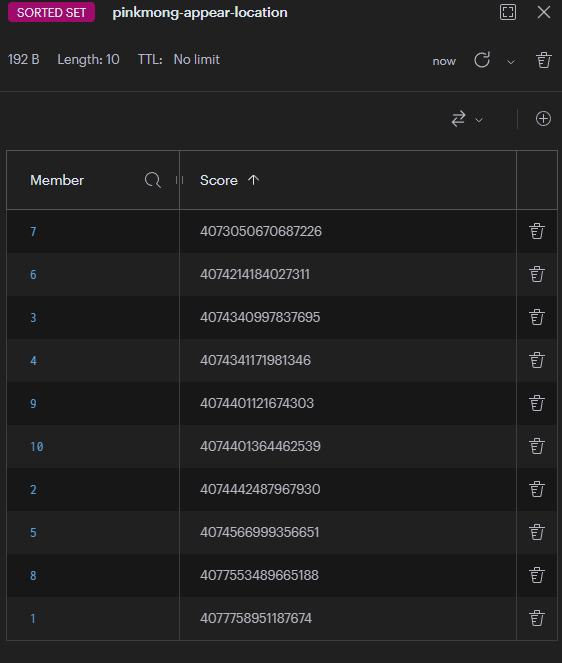Remove member 2 with trash icon
Viewport: 562px width, 663px height.
click(537, 489)
